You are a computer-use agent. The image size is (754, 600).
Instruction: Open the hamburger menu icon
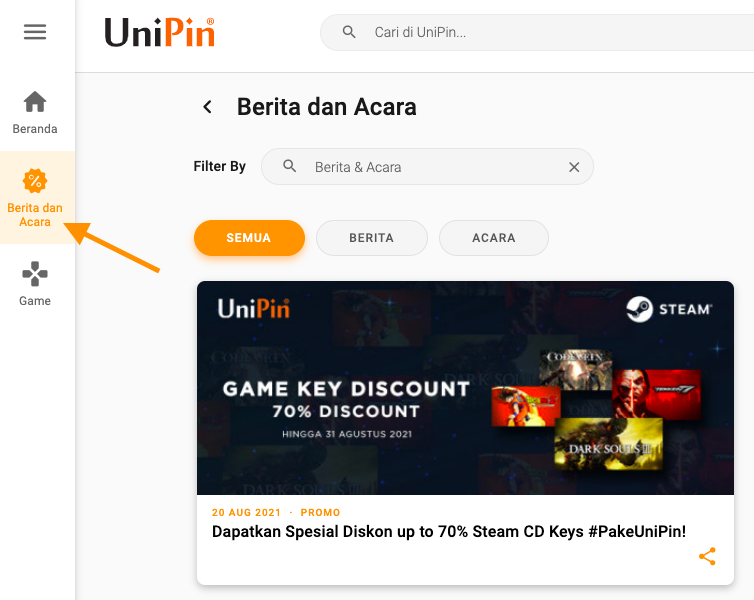(x=35, y=32)
